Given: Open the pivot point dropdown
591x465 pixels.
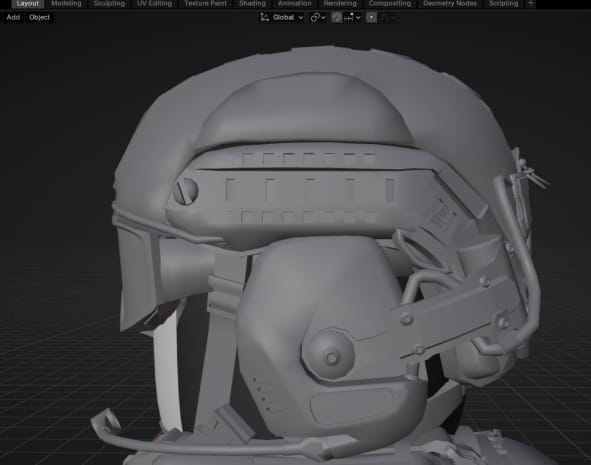Looking at the screenshot, I should [x=318, y=17].
